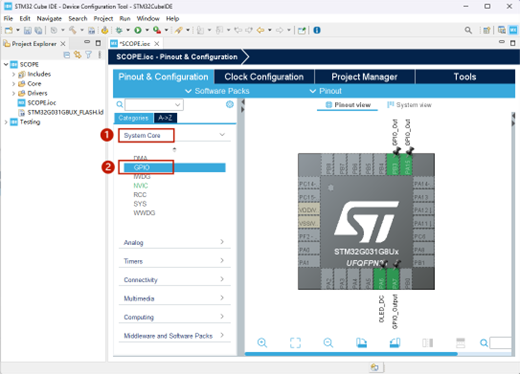Click the horizontal layout icon under pinout

[460, 343]
